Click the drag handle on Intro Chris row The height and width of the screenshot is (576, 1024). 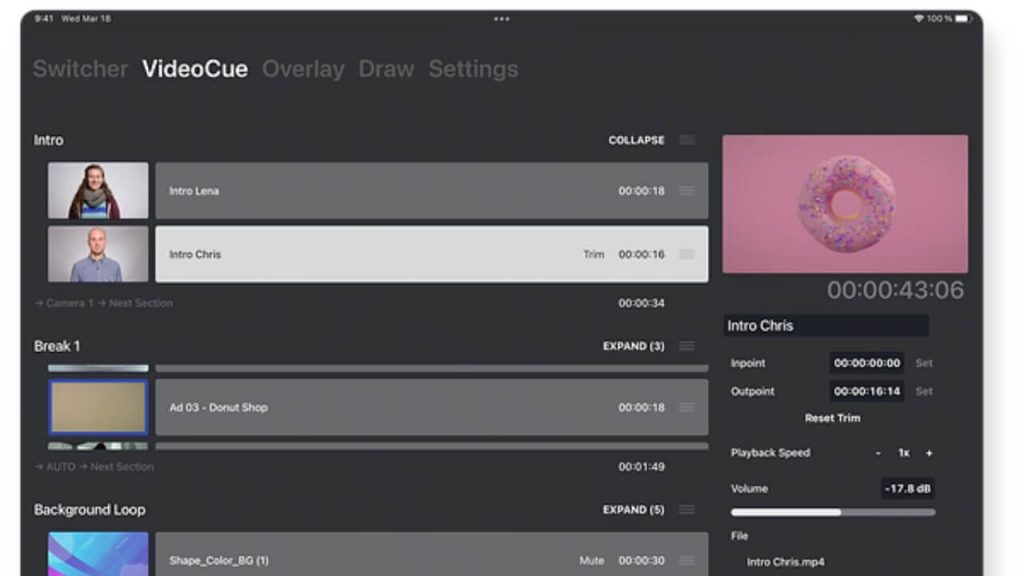click(x=686, y=255)
